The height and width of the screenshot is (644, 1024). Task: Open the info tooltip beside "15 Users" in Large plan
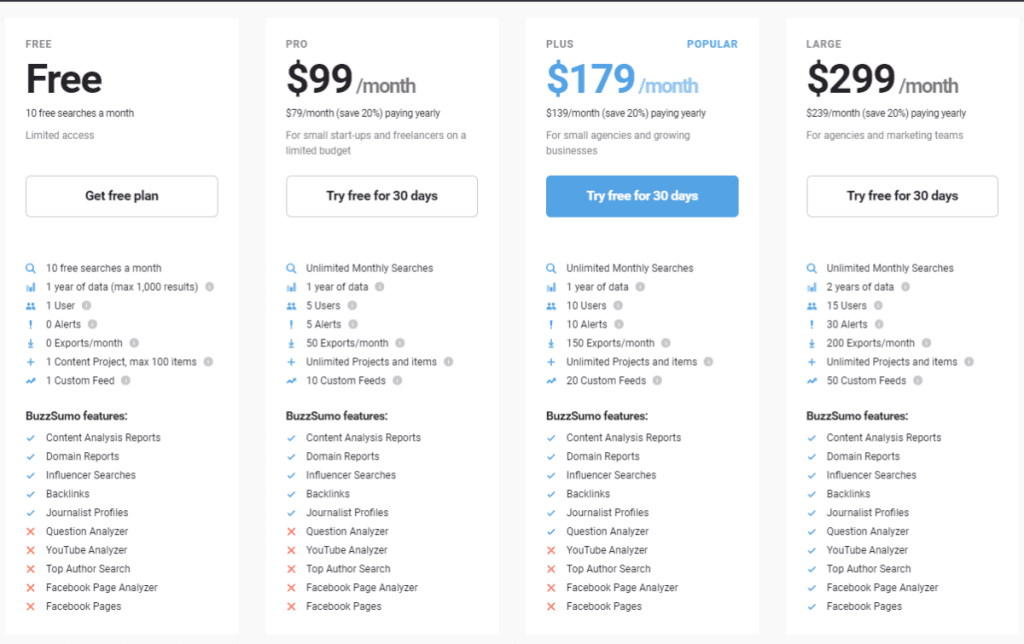coord(878,306)
